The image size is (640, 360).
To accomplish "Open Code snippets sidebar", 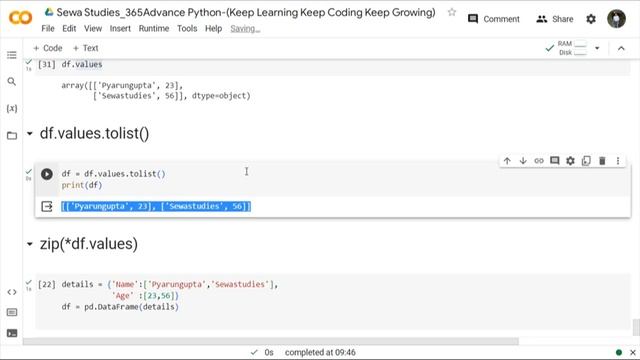I will [x=12, y=292].
